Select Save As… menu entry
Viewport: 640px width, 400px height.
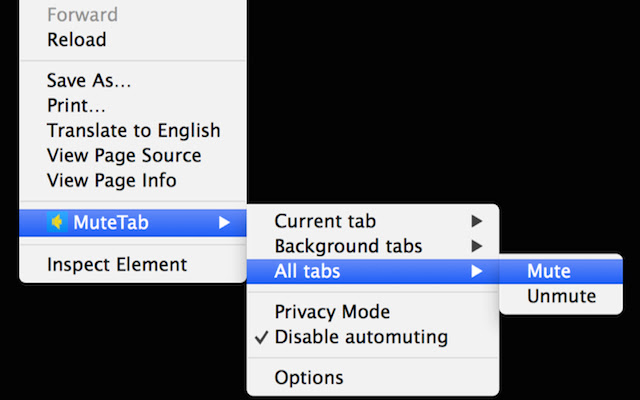(88, 81)
